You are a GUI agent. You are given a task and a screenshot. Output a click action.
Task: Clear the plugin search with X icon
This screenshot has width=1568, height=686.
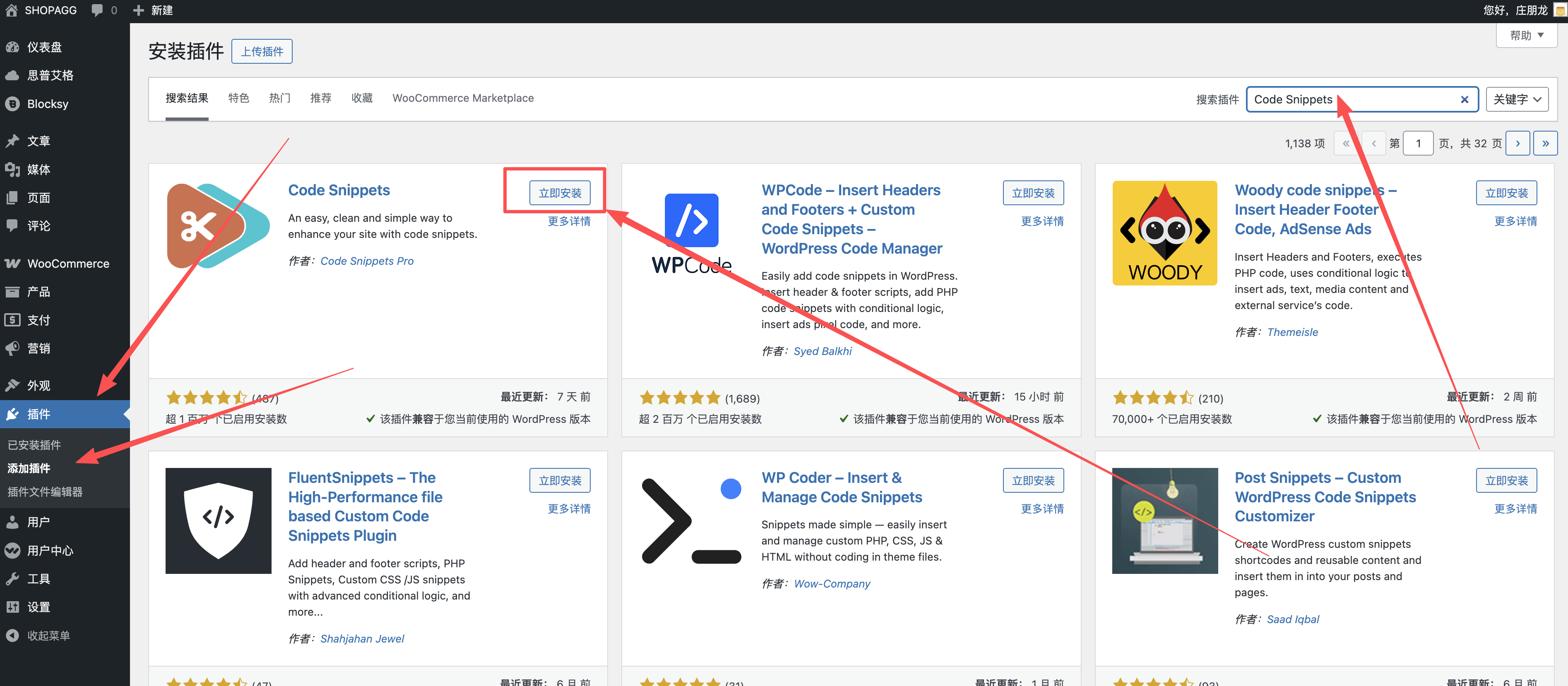(1465, 99)
